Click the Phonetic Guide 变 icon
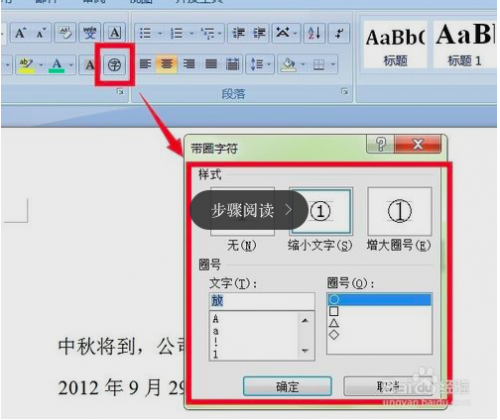 (89, 33)
